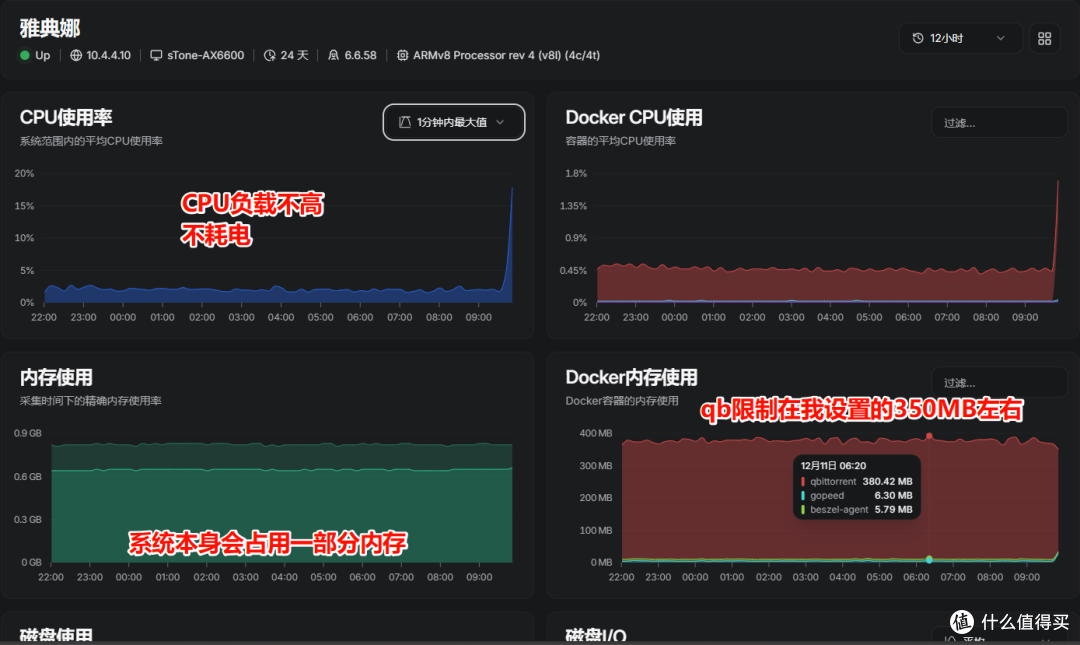Click the monitor icon beside sTone-AX6600
The height and width of the screenshot is (645, 1080).
[156, 55]
